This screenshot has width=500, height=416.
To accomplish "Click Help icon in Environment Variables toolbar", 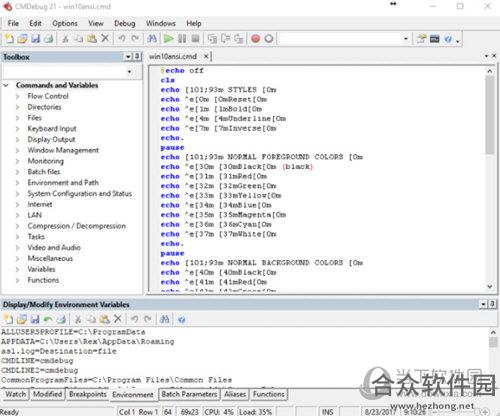I will [x=181, y=320].
